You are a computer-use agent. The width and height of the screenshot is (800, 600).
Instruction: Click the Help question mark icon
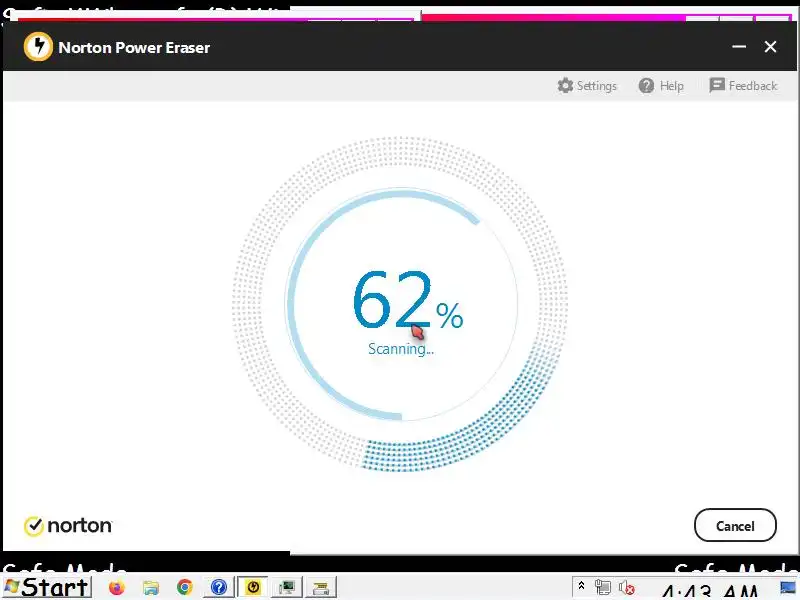[x=646, y=86]
